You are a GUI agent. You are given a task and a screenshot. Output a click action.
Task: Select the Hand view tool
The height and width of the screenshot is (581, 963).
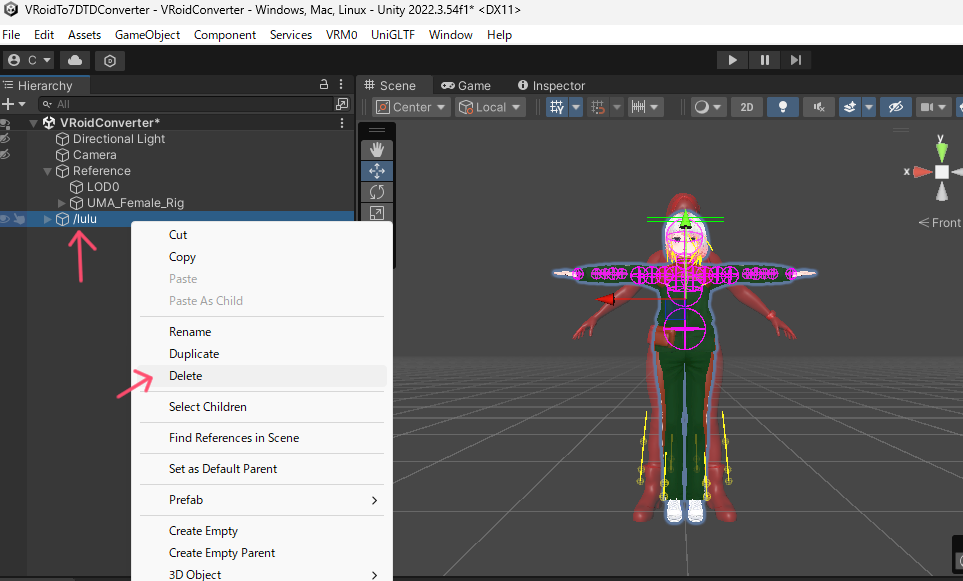(x=377, y=149)
